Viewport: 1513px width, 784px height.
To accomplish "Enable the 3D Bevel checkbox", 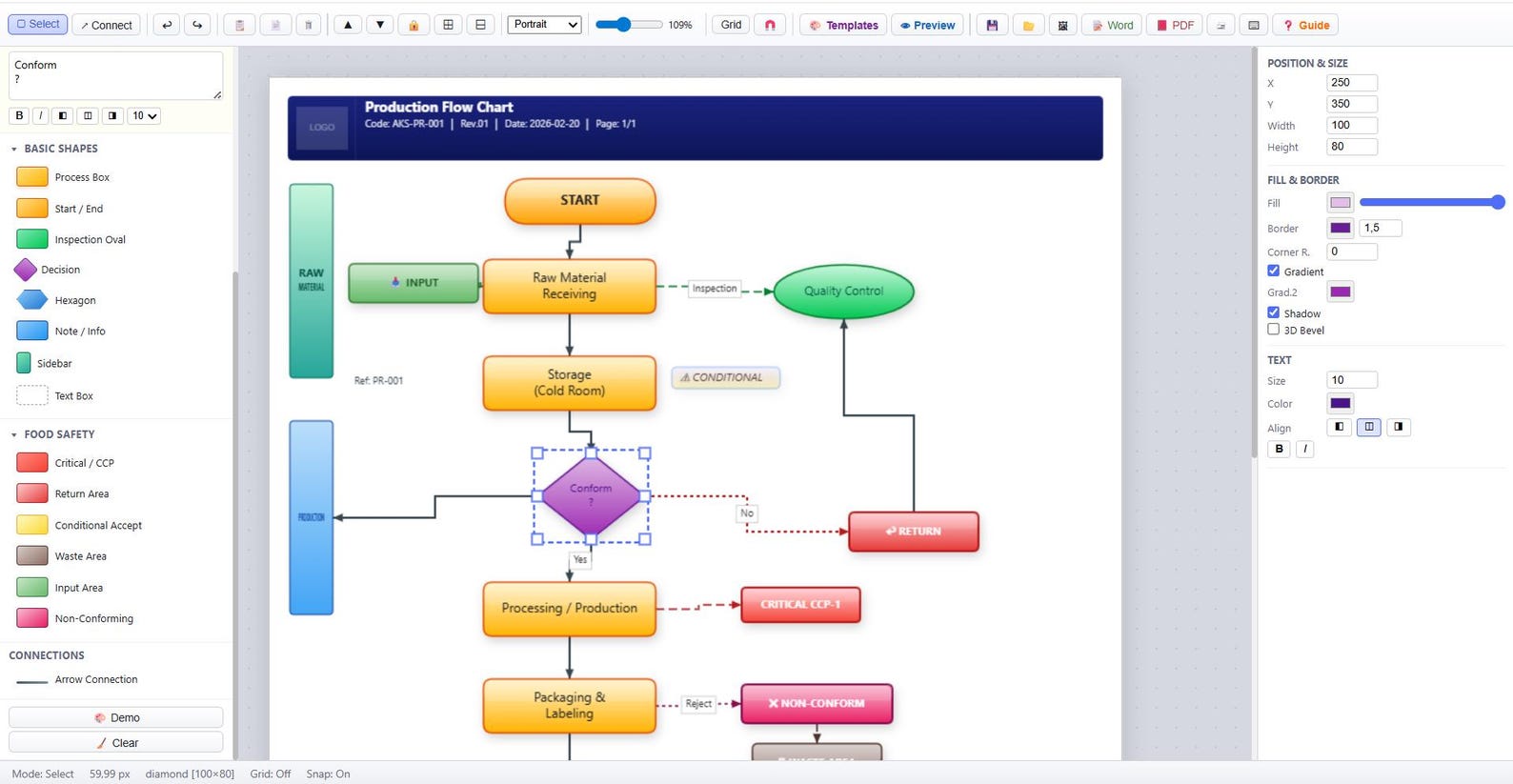I will tap(1273, 330).
